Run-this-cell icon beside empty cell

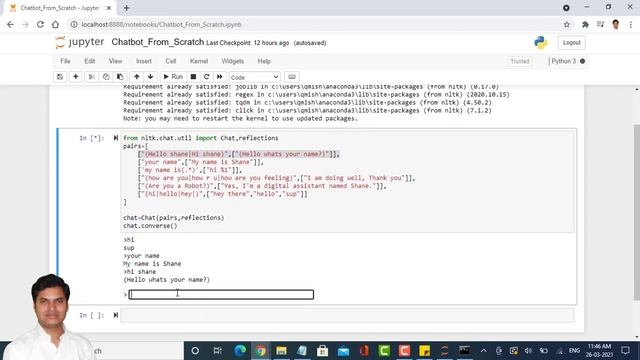(116, 315)
